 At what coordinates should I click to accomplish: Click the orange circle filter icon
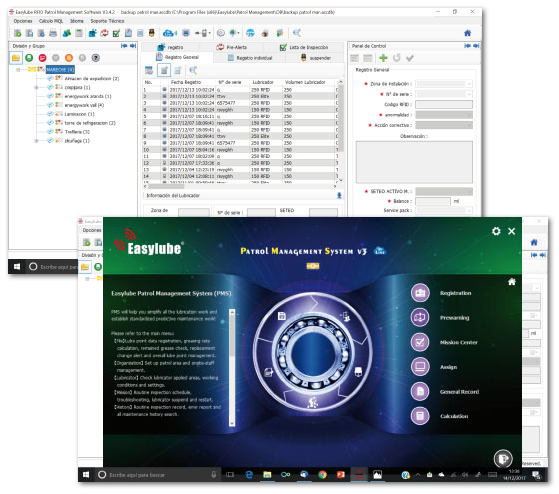click(69, 58)
